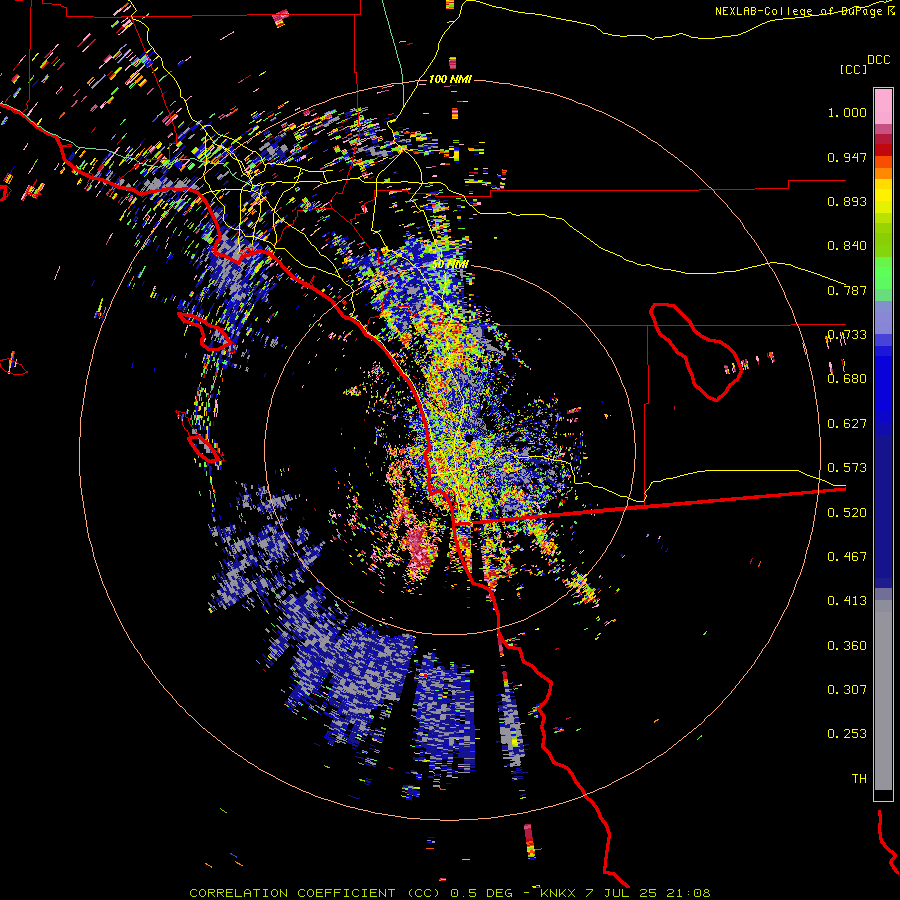The image size is (900, 900).
Task: Click the [CC] units label
Action: point(853,69)
